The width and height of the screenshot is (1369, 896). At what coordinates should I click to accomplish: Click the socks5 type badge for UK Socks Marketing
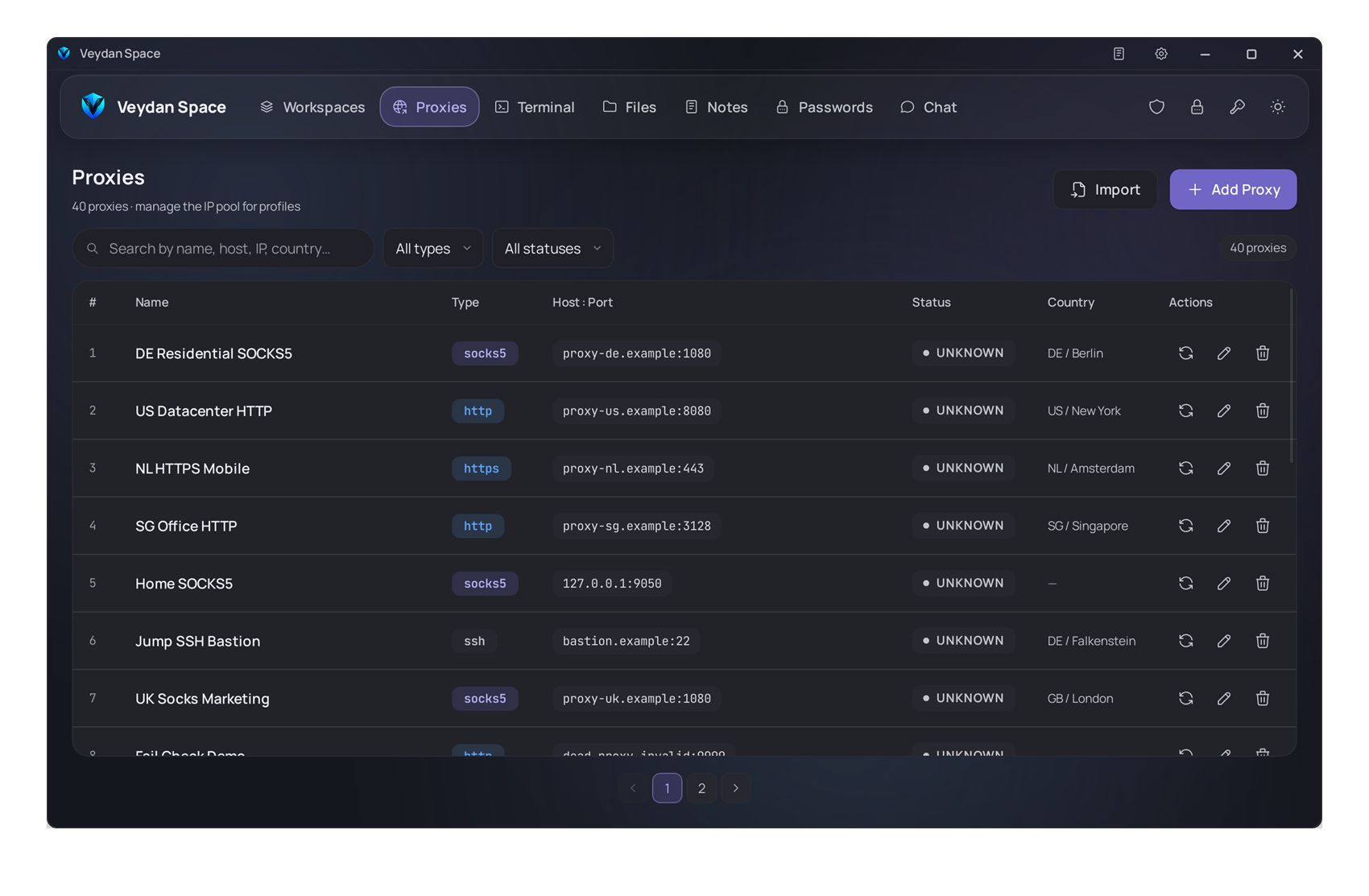pos(485,699)
